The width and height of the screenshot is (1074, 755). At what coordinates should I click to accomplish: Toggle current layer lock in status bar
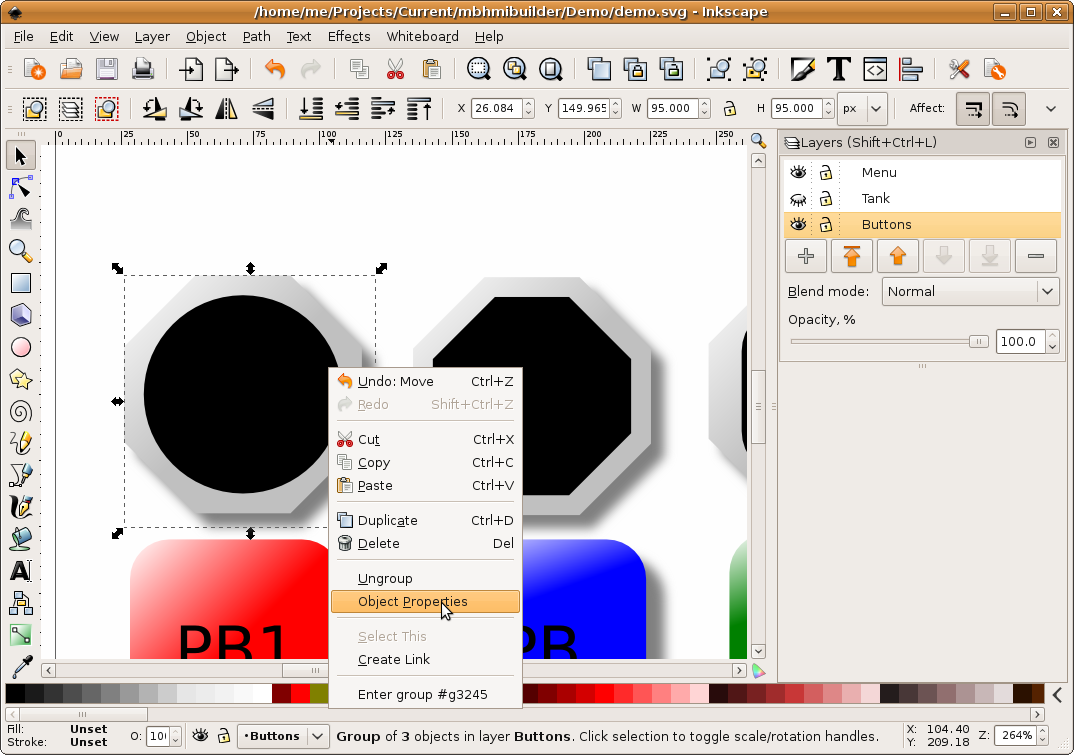(223, 736)
